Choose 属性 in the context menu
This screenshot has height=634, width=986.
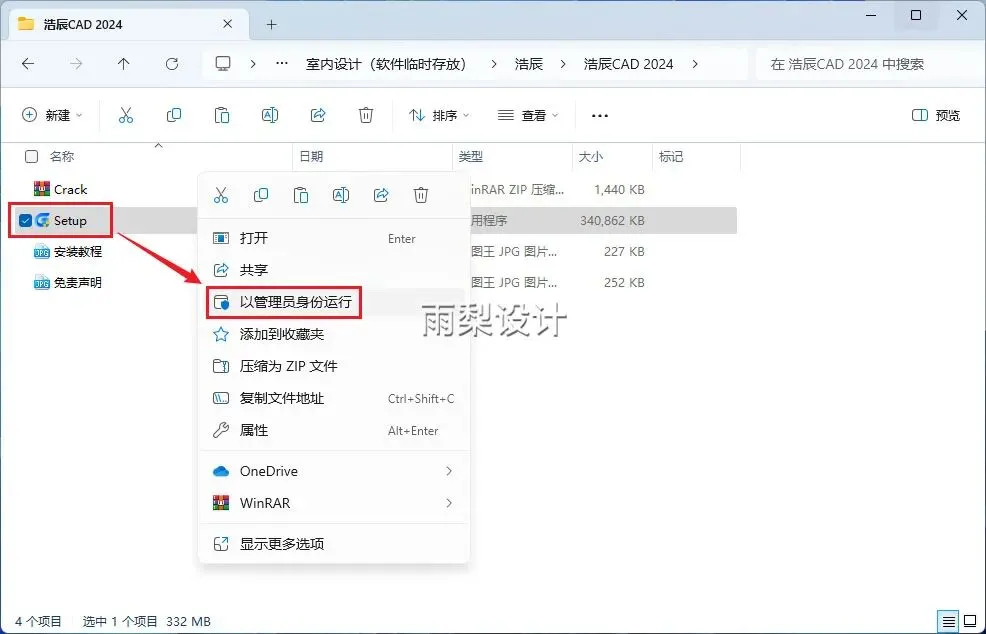point(333,430)
